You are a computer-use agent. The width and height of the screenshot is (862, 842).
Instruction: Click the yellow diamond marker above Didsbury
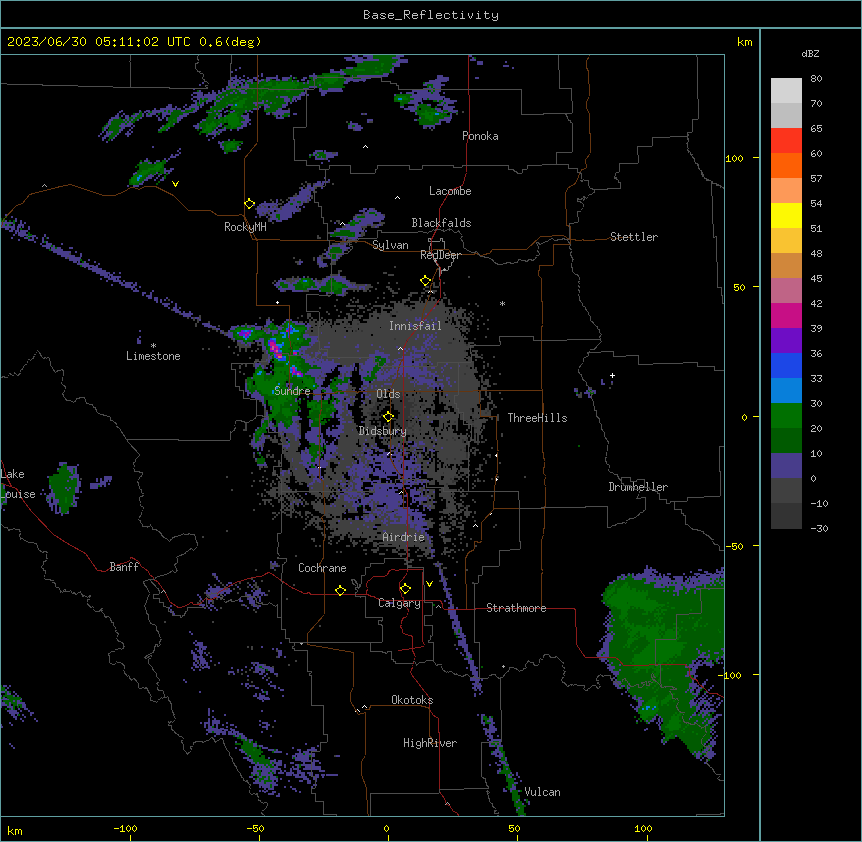(x=388, y=417)
